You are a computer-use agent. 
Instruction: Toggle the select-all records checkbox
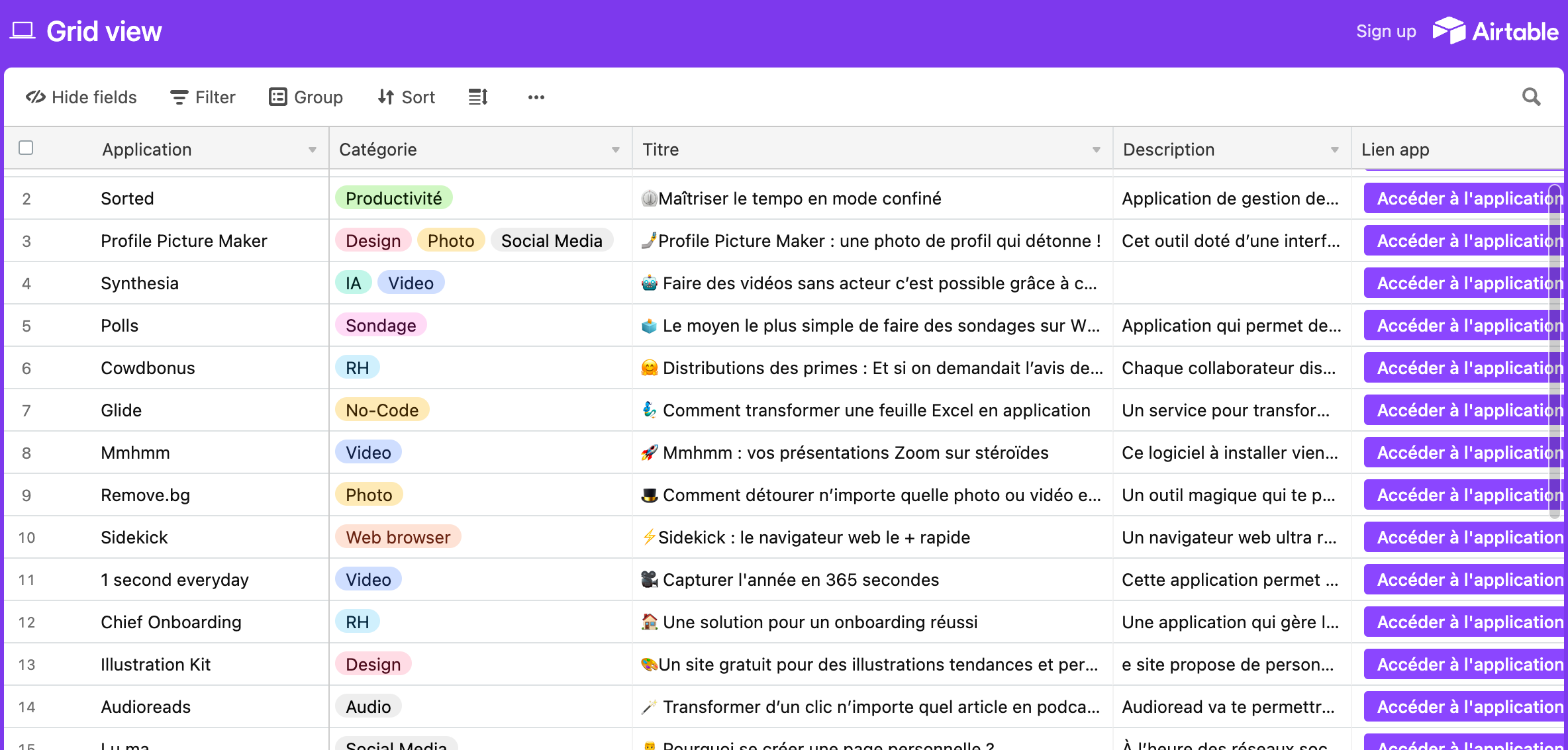point(26,148)
